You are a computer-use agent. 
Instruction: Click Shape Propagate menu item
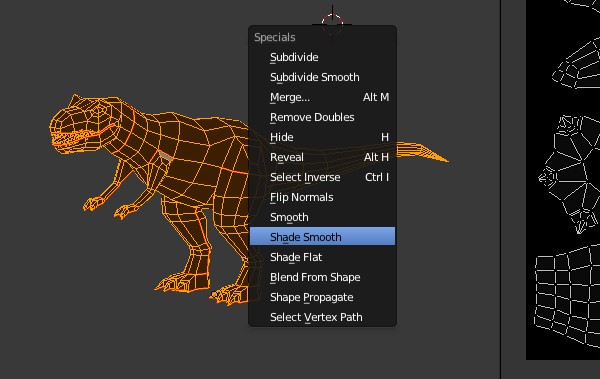(322, 297)
